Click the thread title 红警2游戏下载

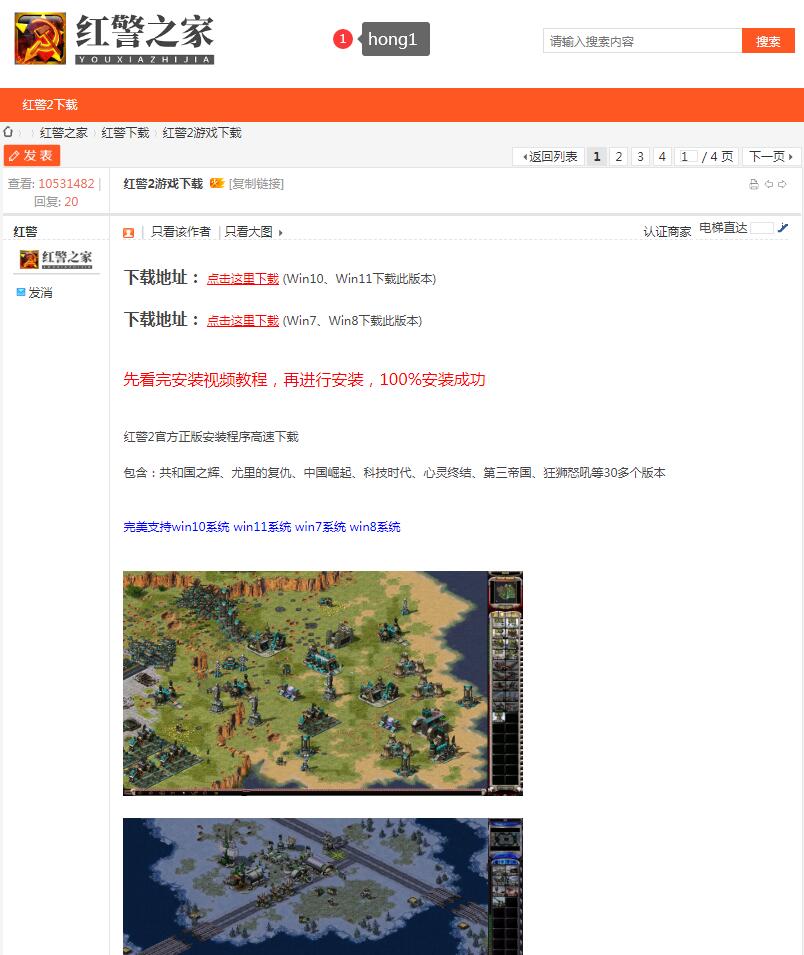[163, 183]
